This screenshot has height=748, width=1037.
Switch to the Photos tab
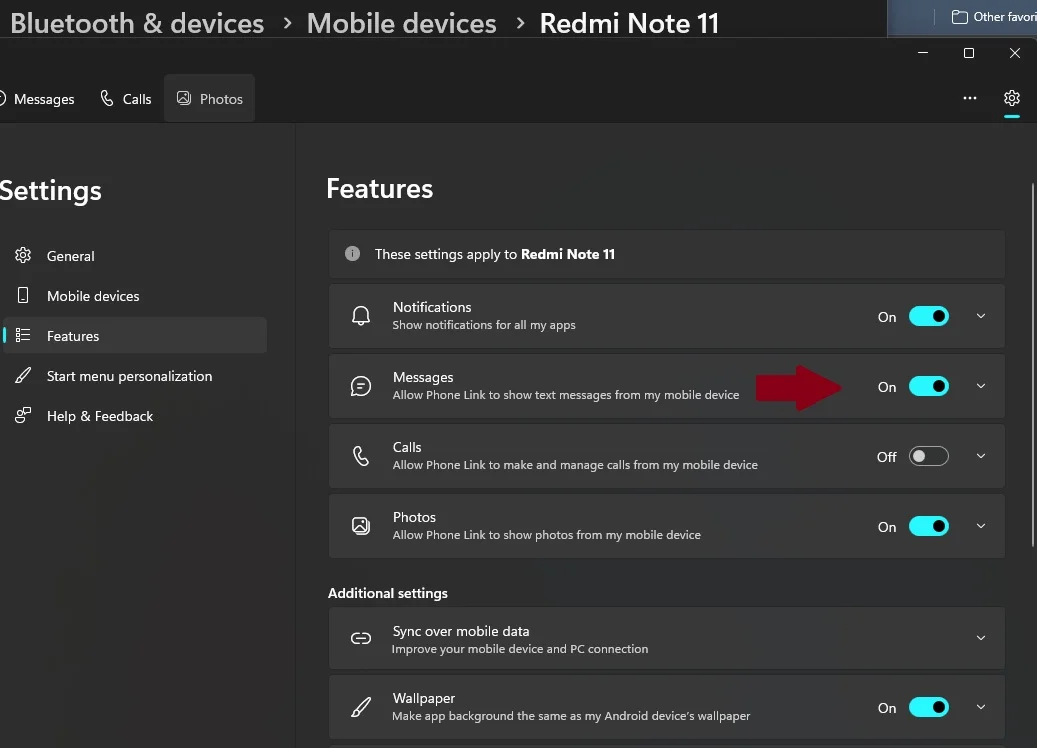pyautogui.click(x=210, y=99)
